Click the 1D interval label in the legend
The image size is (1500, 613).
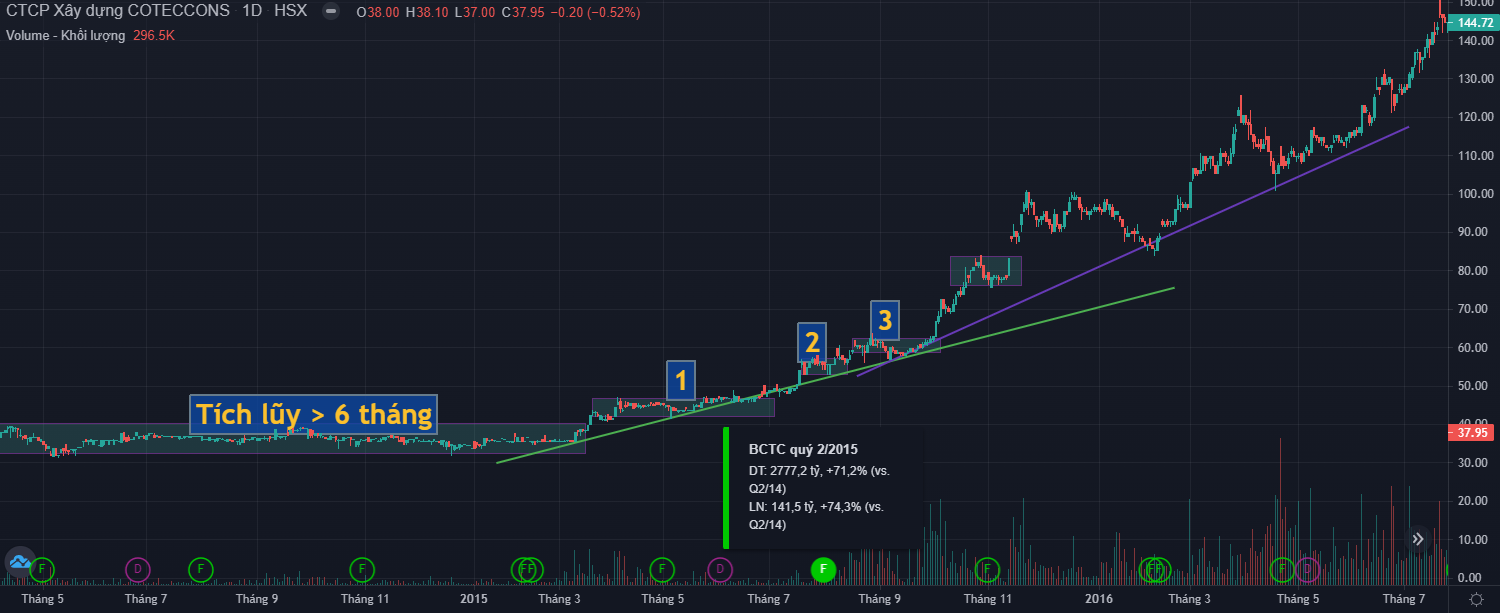point(250,12)
